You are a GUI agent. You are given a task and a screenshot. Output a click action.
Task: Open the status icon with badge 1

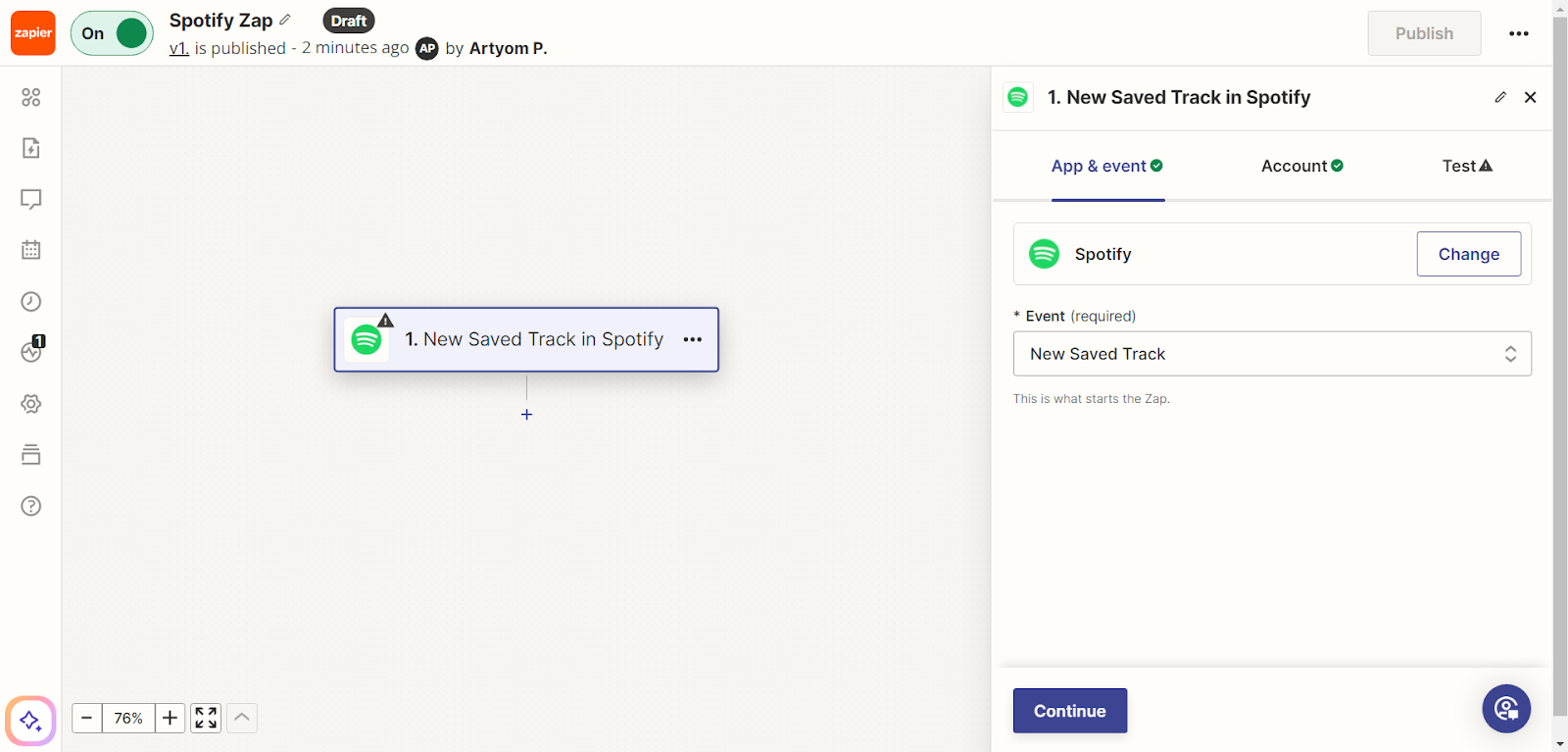32,350
